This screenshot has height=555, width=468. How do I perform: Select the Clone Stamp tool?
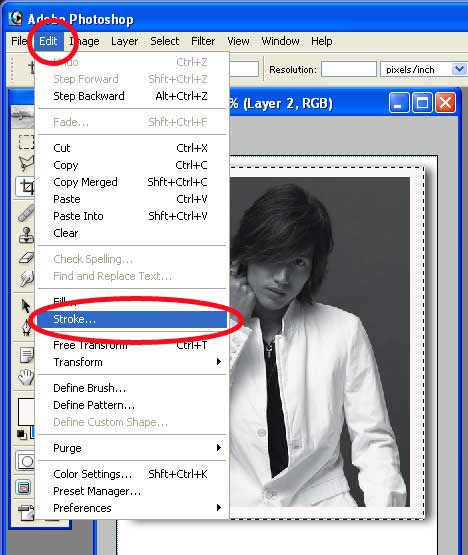tap(25, 235)
